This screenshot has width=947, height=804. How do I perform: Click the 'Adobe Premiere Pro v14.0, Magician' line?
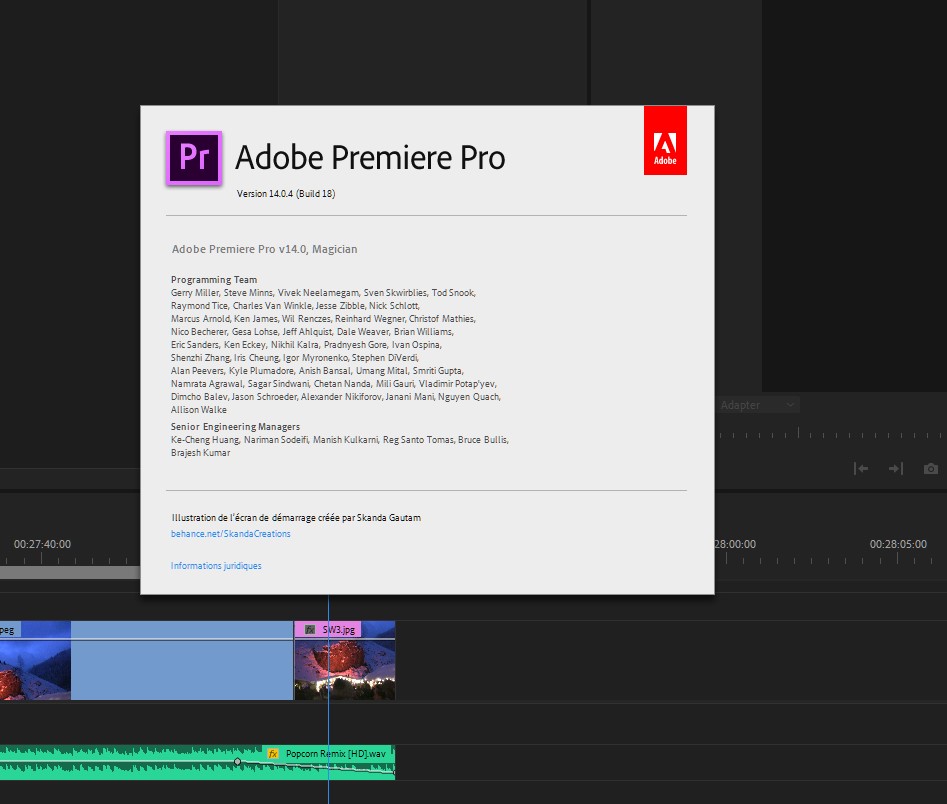(x=265, y=249)
